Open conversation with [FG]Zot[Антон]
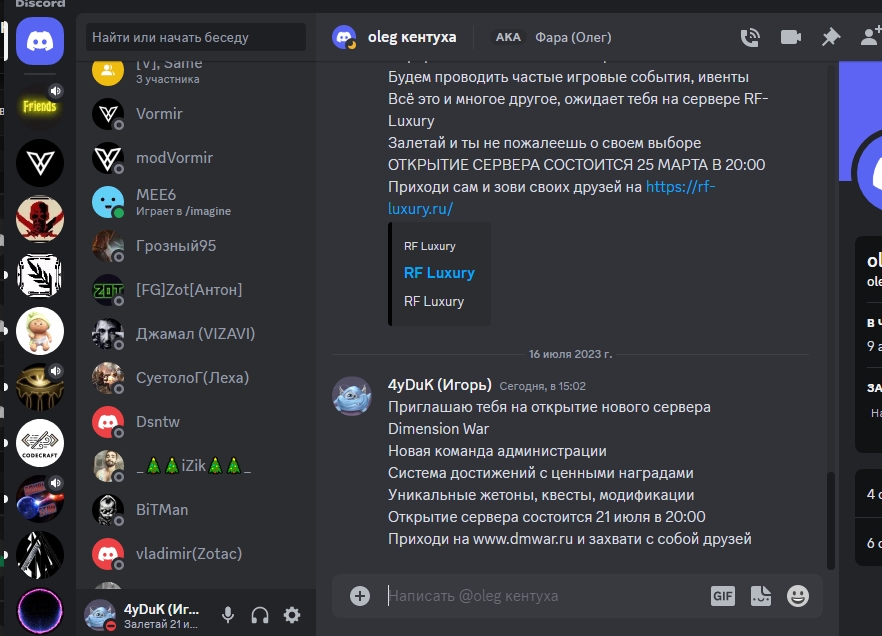The width and height of the screenshot is (882, 636). (196, 290)
